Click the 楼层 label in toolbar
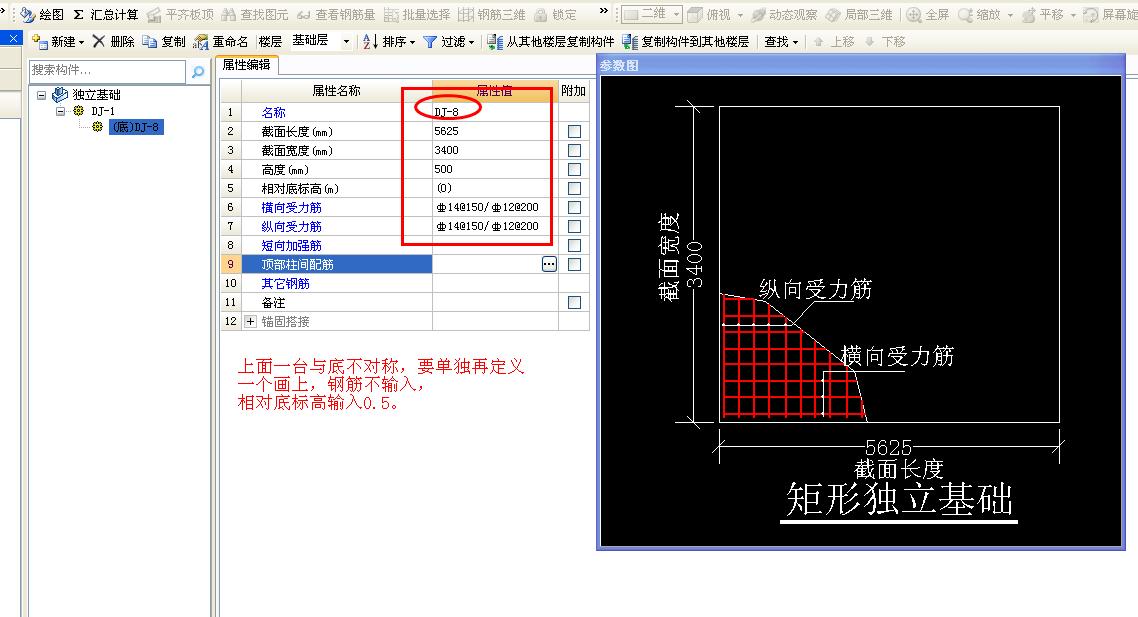Image resolution: width=1138 pixels, height=617 pixels. (271, 42)
